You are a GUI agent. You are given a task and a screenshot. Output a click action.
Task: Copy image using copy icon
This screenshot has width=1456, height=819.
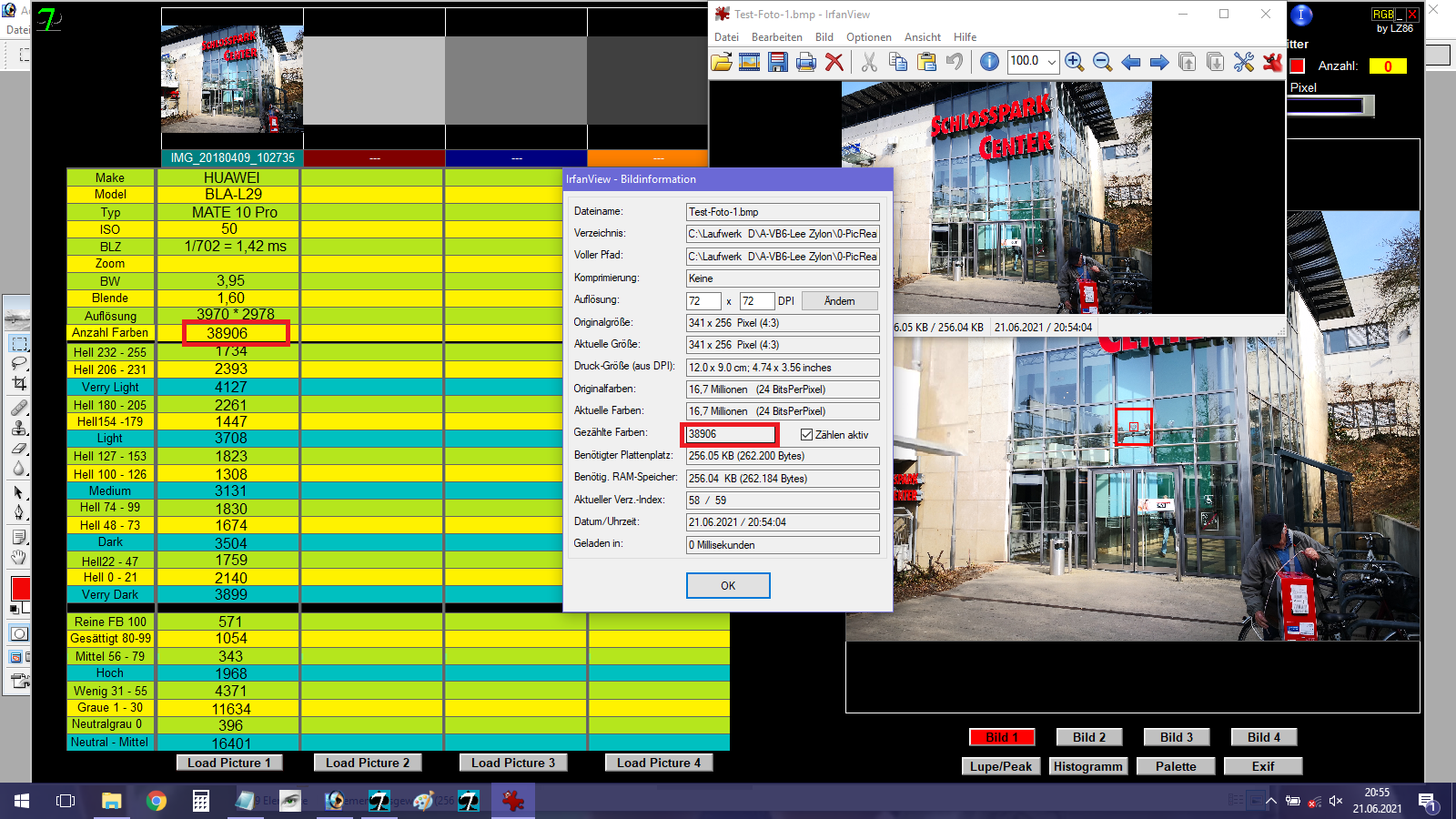click(898, 62)
